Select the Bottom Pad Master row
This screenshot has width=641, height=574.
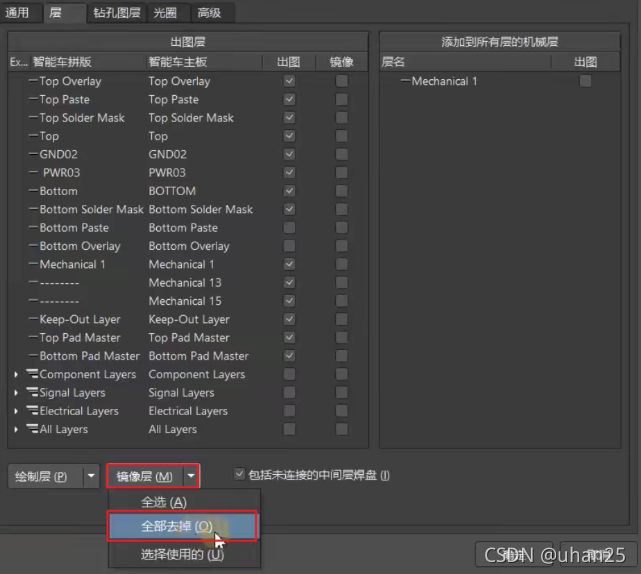click(188, 356)
